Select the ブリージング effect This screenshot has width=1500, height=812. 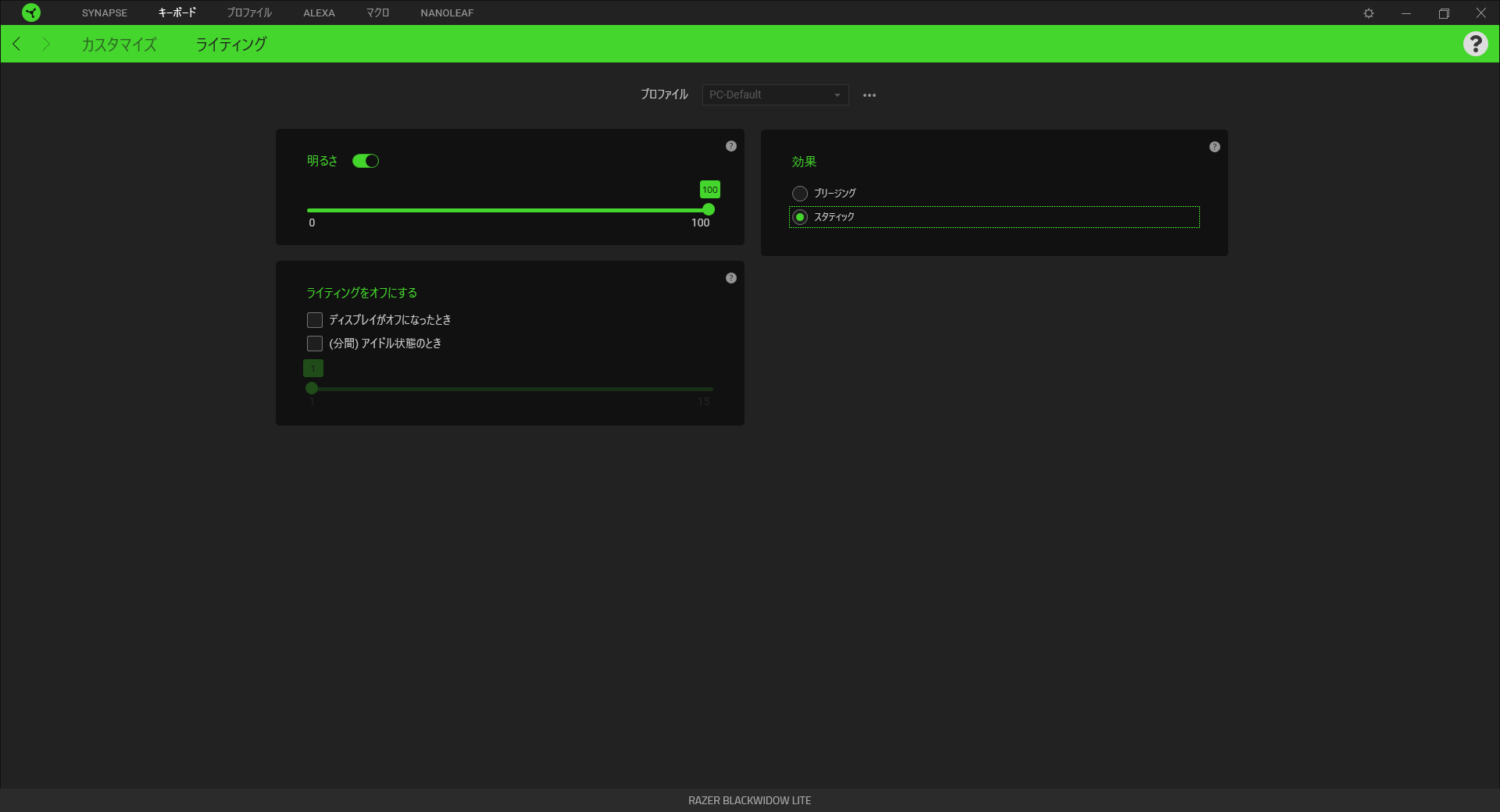point(800,194)
